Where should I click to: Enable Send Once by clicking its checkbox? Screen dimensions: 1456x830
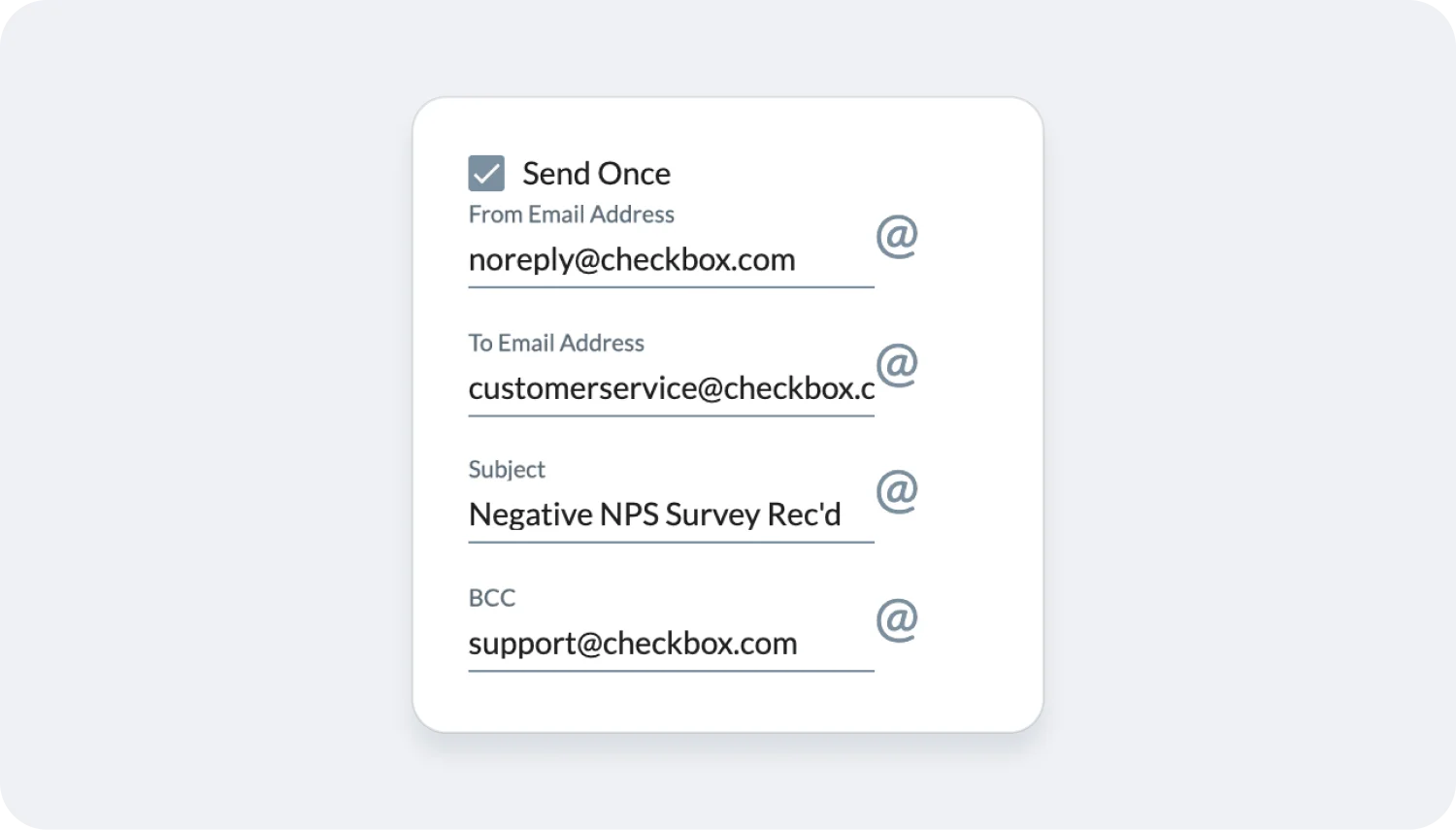tap(485, 172)
